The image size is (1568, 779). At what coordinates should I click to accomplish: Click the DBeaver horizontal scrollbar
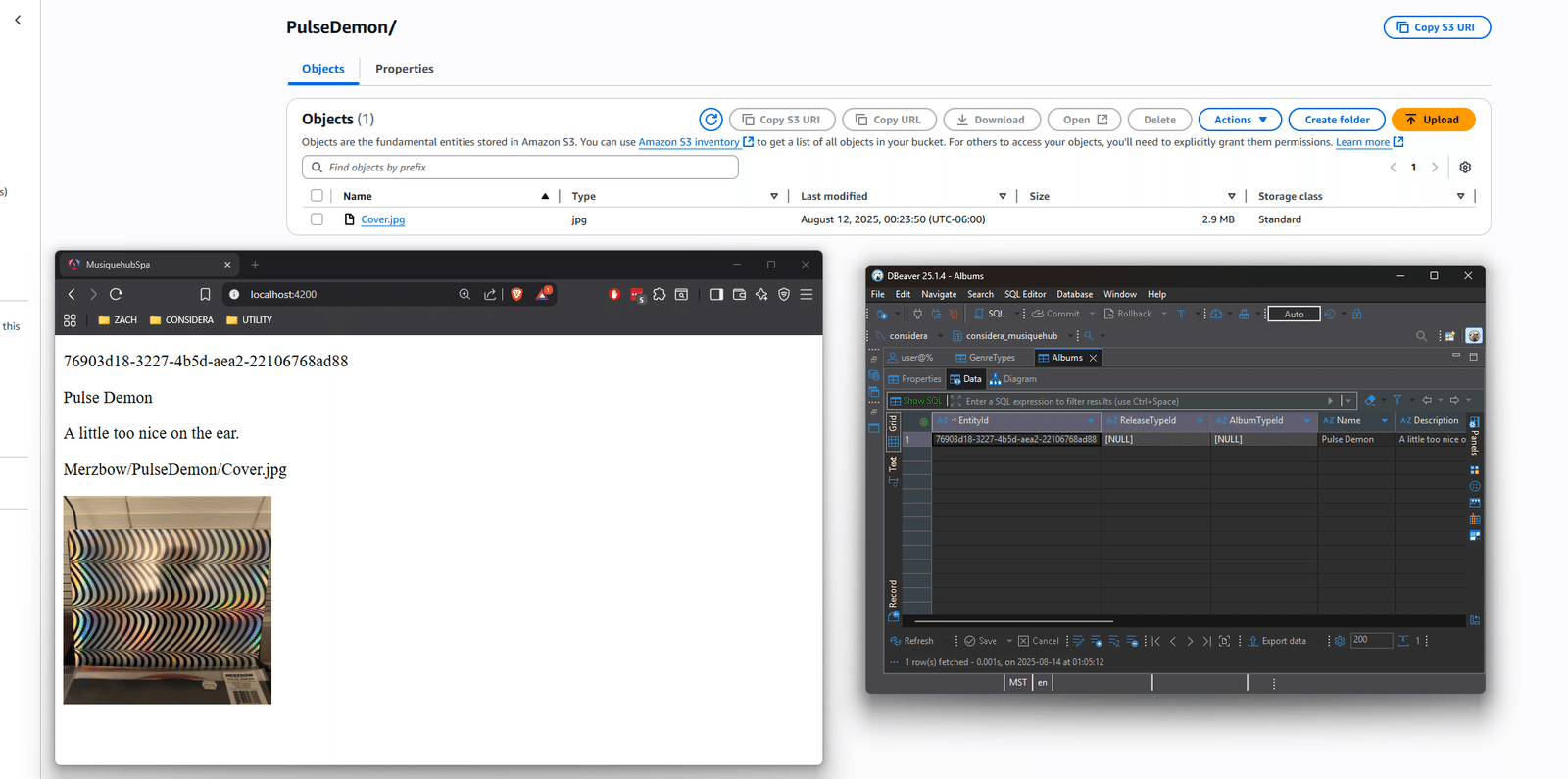point(1013,621)
